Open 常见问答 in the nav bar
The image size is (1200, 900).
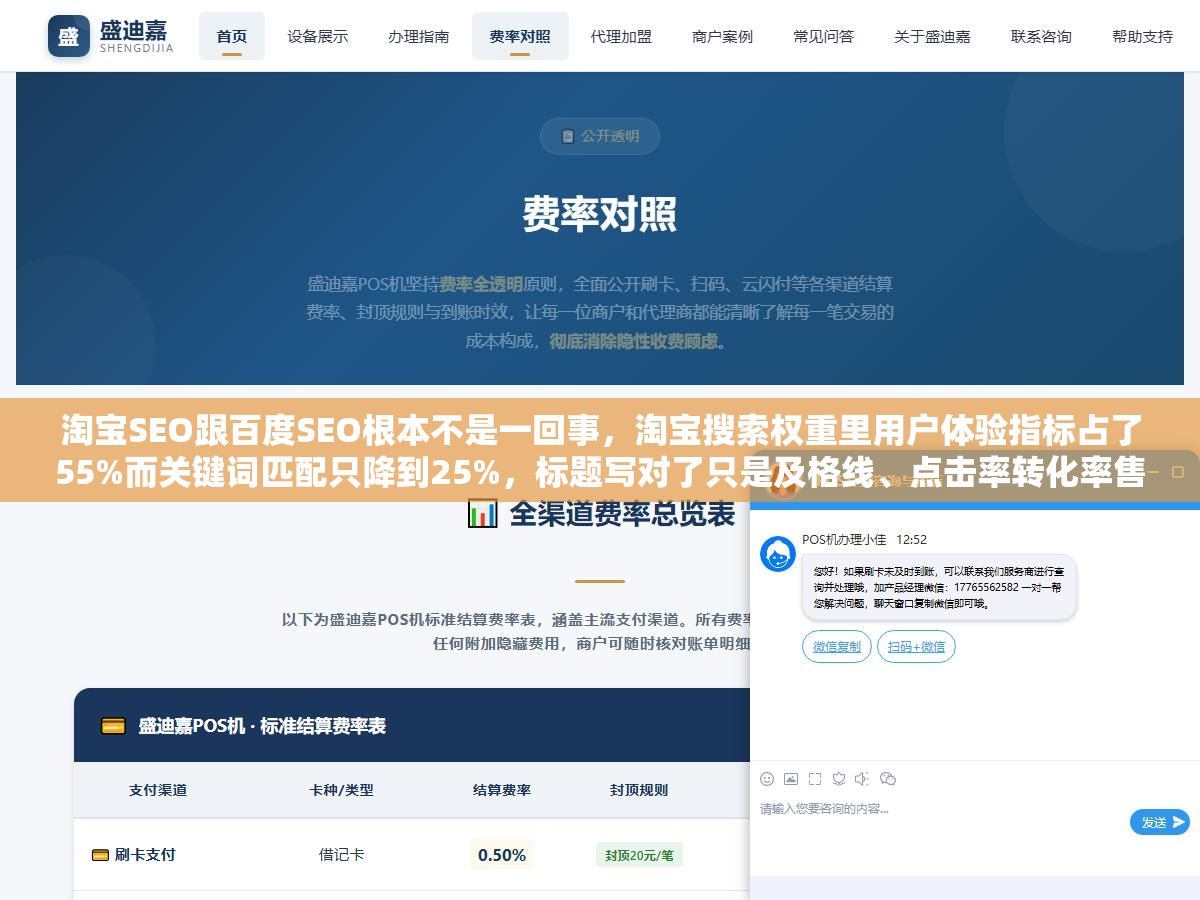(x=823, y=36)
